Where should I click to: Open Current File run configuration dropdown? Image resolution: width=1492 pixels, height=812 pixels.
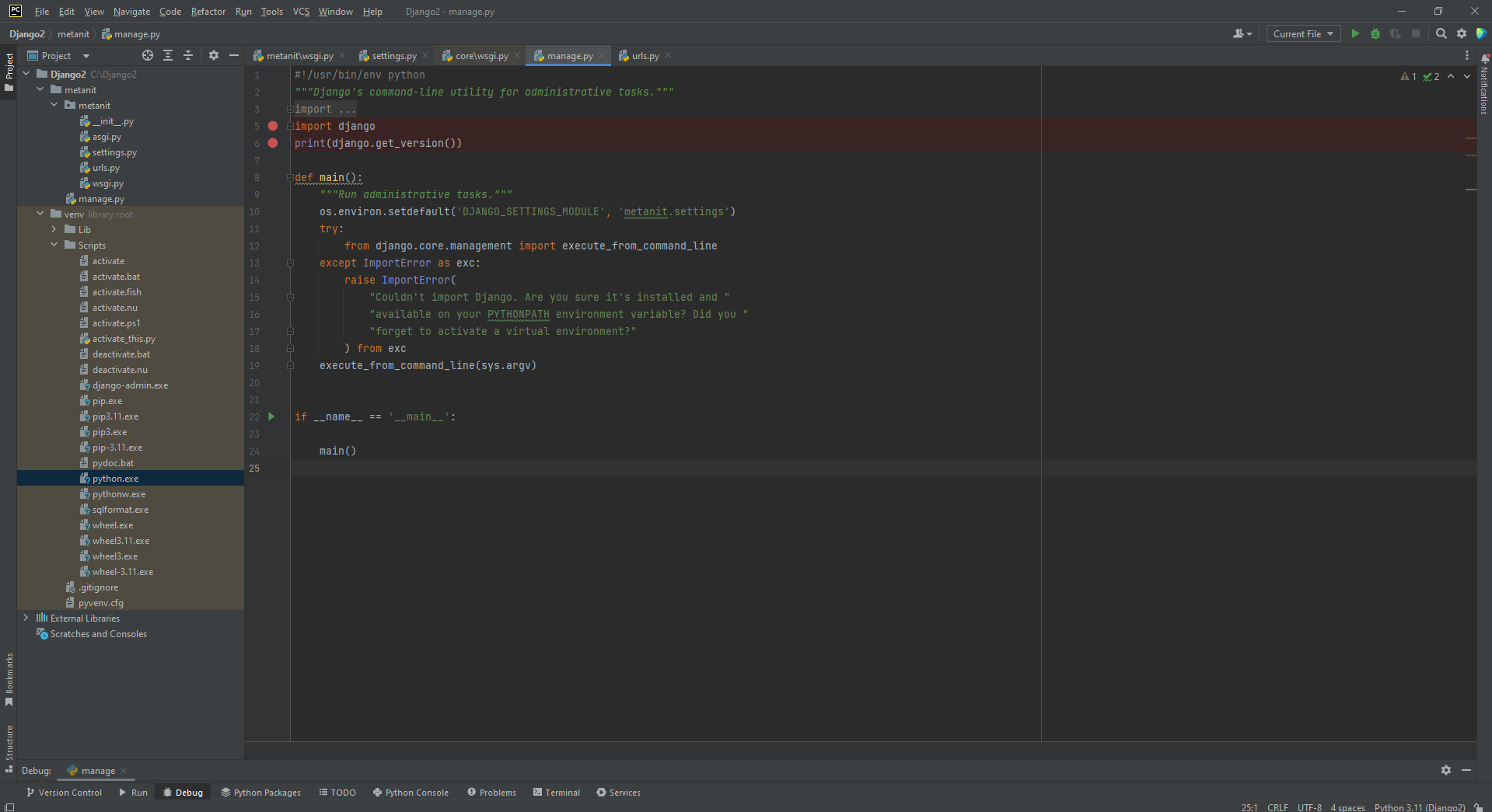(1303, 33)
